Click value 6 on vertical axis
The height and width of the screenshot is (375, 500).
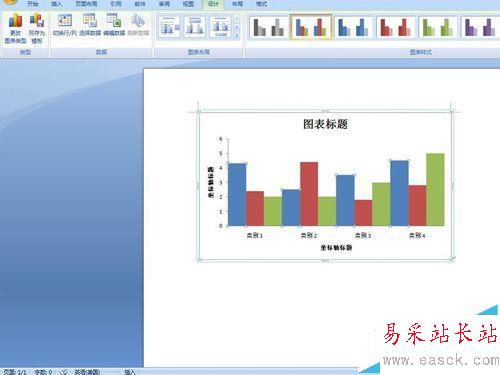[221, 139]
